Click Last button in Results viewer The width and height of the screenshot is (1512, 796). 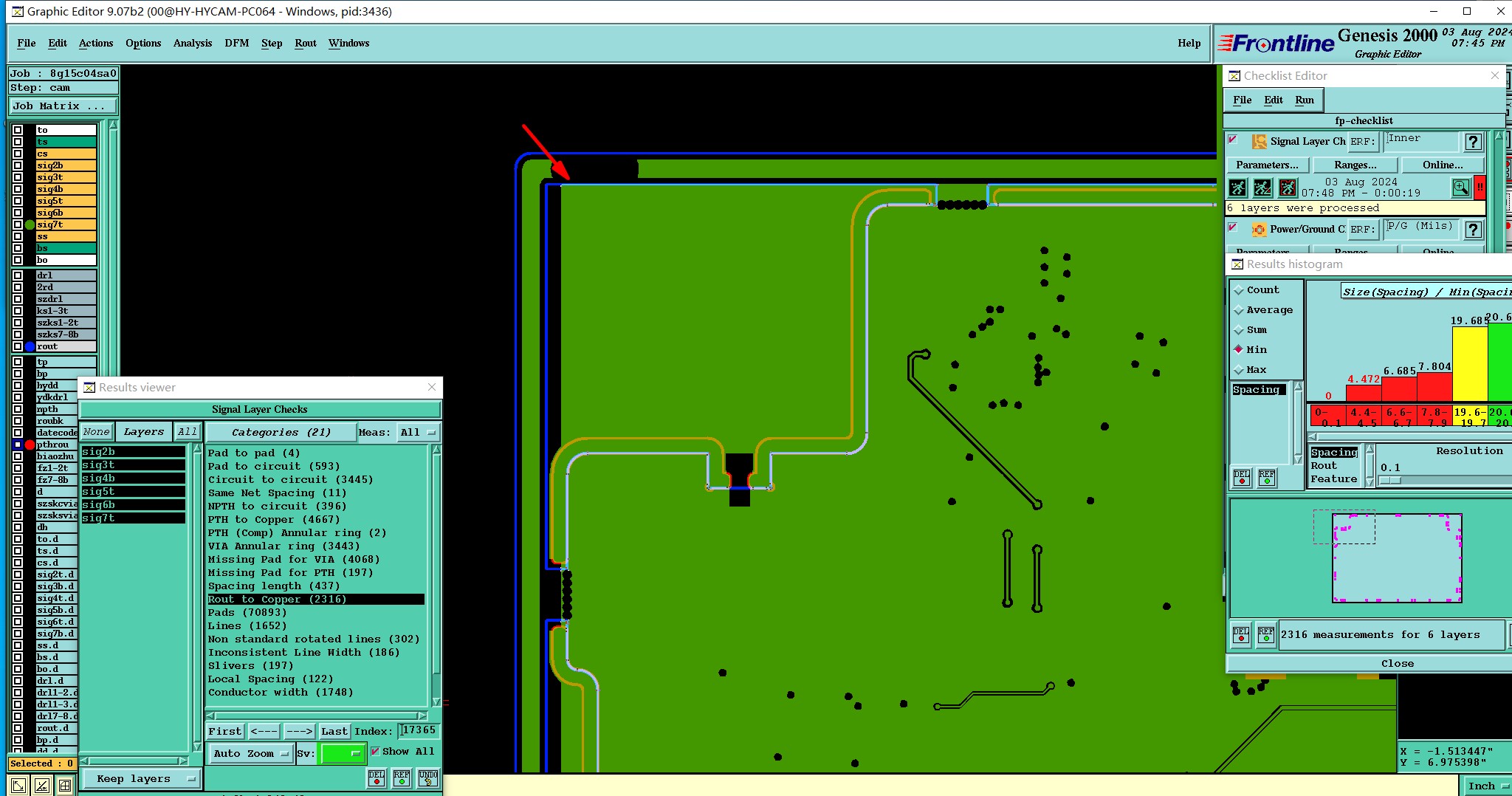334,732
